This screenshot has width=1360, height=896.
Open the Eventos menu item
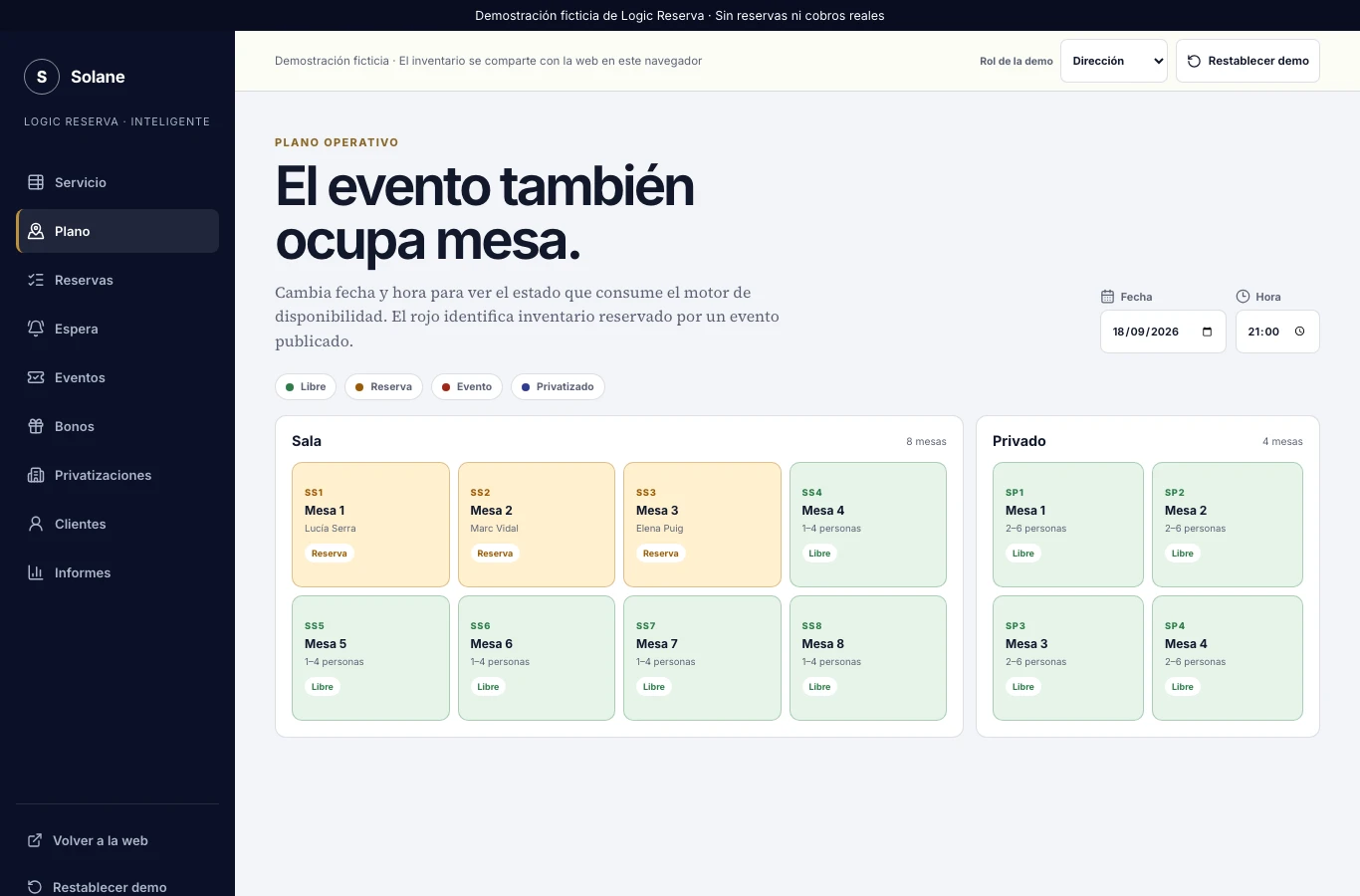click(117, 377)
